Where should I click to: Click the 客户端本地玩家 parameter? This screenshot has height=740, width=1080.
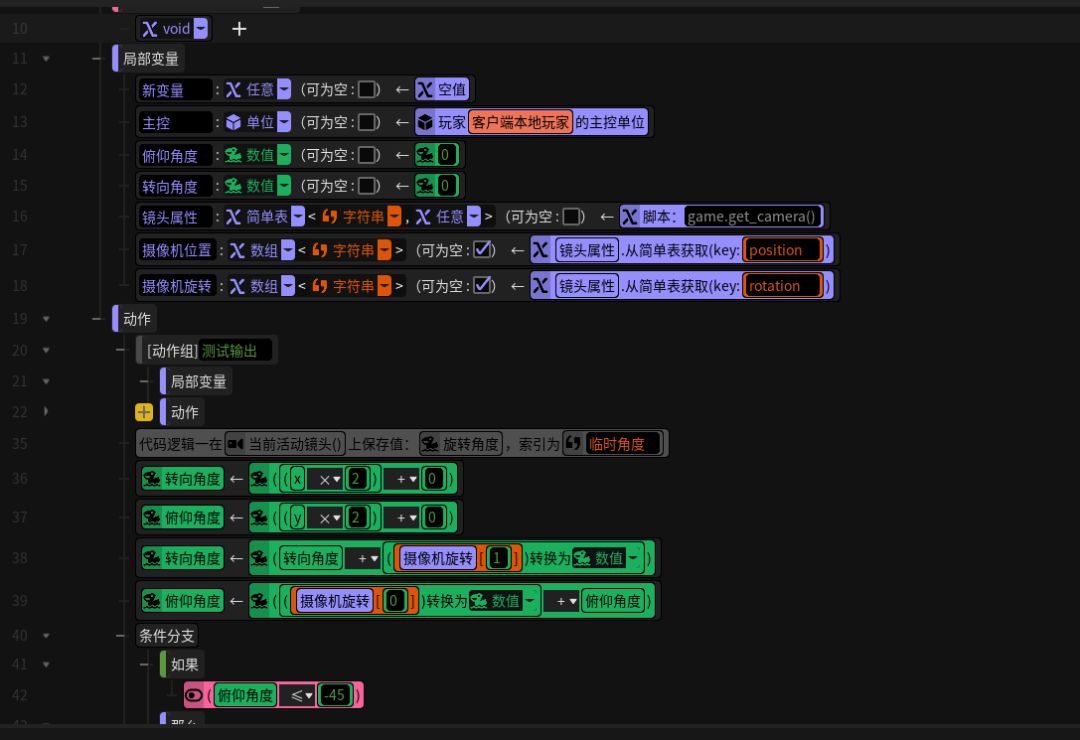click(521, 122)
